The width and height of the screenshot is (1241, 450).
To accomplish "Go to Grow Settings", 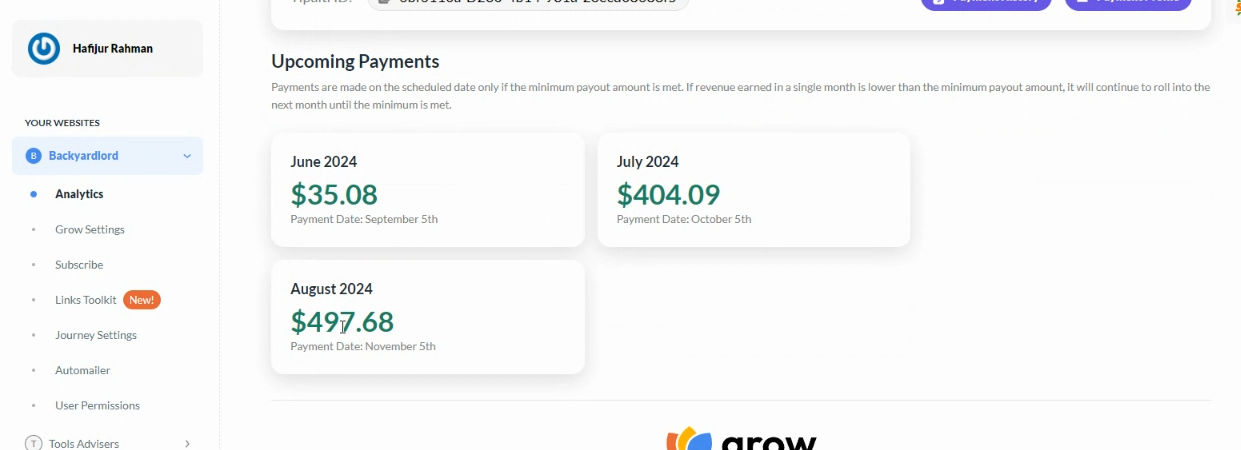I will pos(90,229).
